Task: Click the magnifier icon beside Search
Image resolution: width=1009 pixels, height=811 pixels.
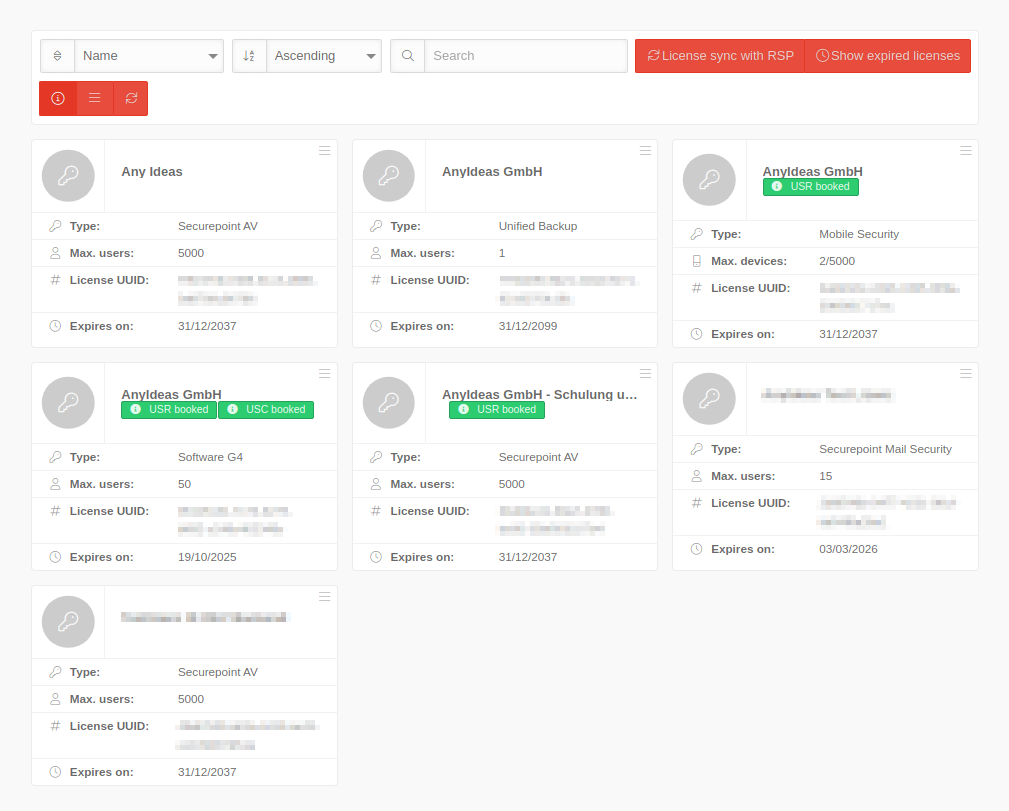Action: point(408,56)
